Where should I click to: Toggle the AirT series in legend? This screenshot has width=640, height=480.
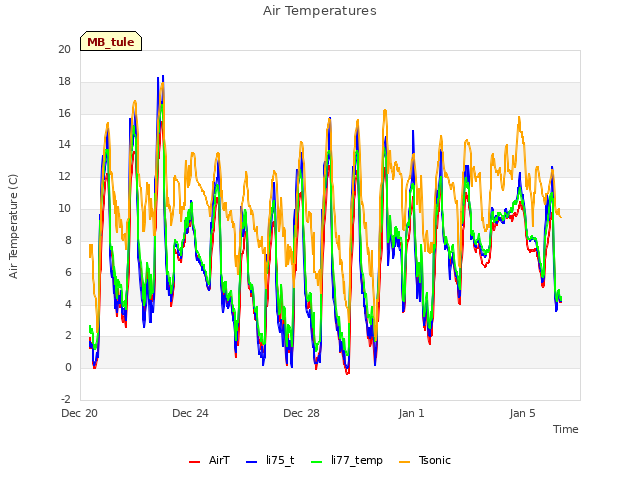click(209, 461)
